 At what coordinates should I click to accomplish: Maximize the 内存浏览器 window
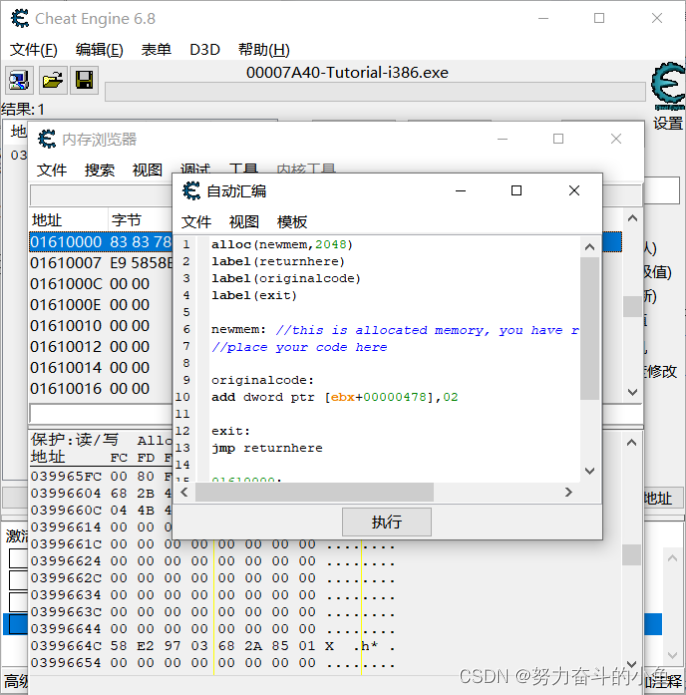[558, 139]
